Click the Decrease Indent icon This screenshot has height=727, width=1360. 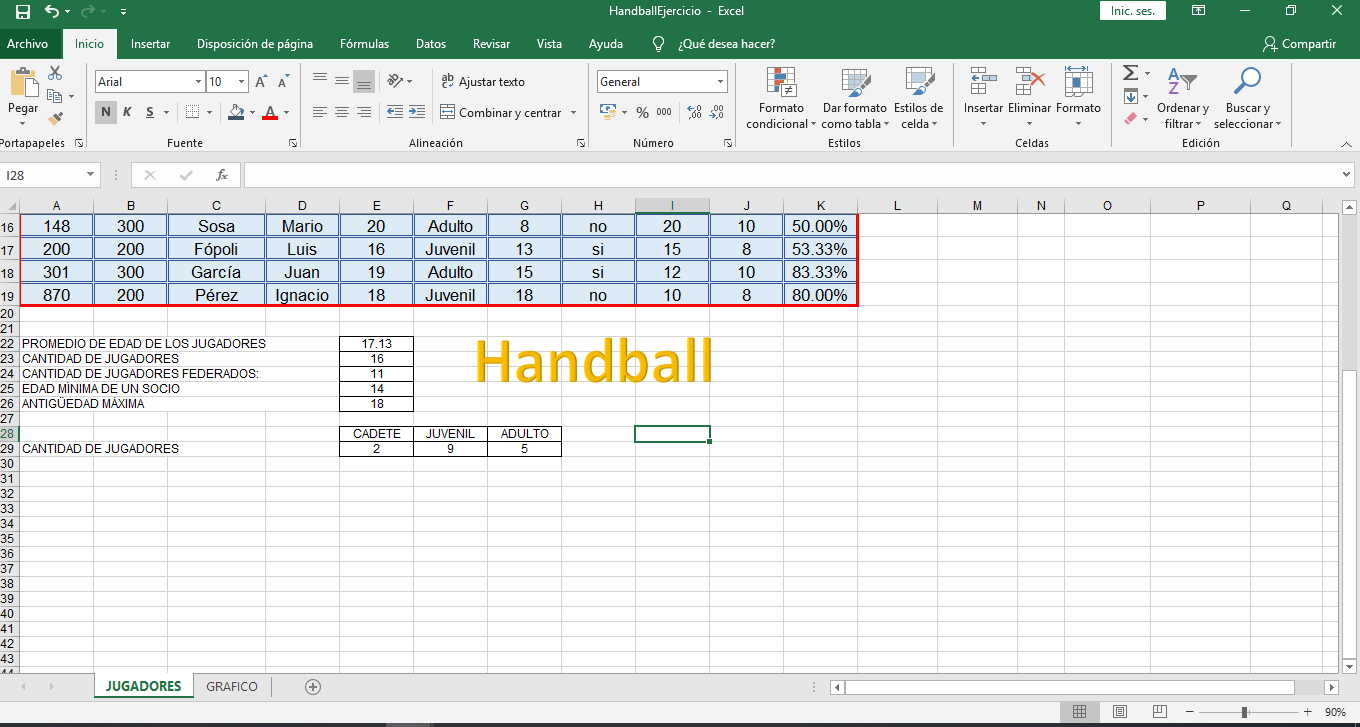(x=394, y=112)
